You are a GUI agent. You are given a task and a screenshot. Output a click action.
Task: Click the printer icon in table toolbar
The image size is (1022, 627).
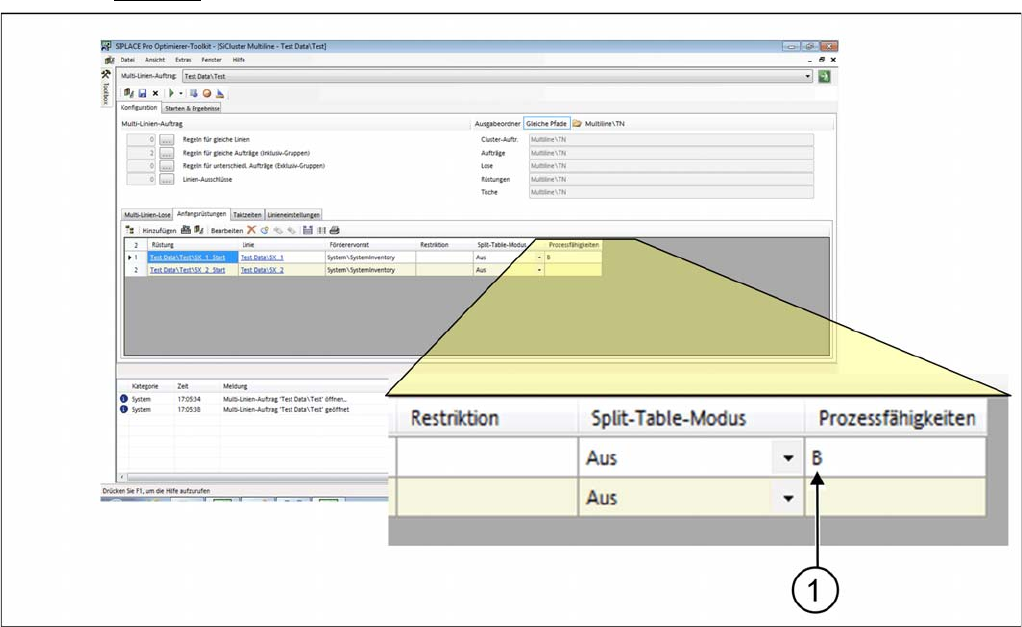click(x=335, y=230)
